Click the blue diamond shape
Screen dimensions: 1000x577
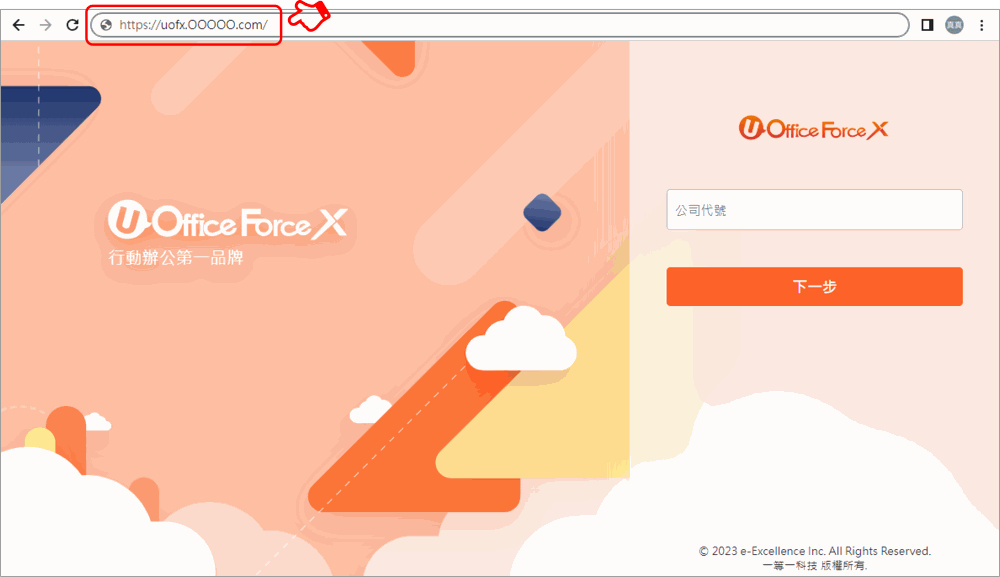pos(542,212)
